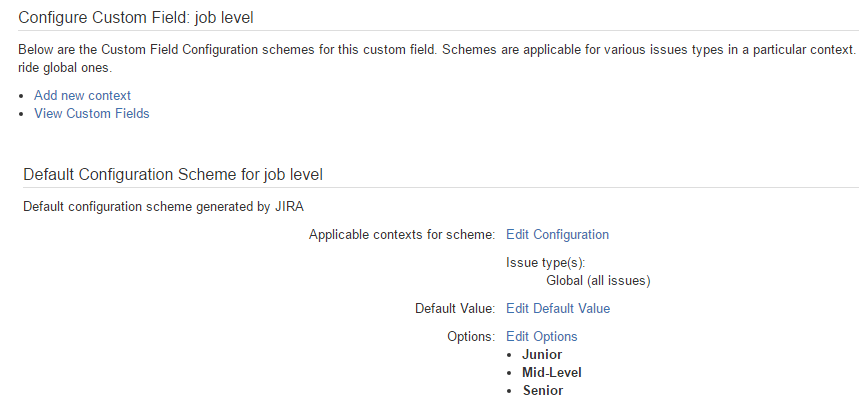The image size is (859, 413).
Task: Click the 'Applicable contexts for scheme:' label
Action: (402, 235)
